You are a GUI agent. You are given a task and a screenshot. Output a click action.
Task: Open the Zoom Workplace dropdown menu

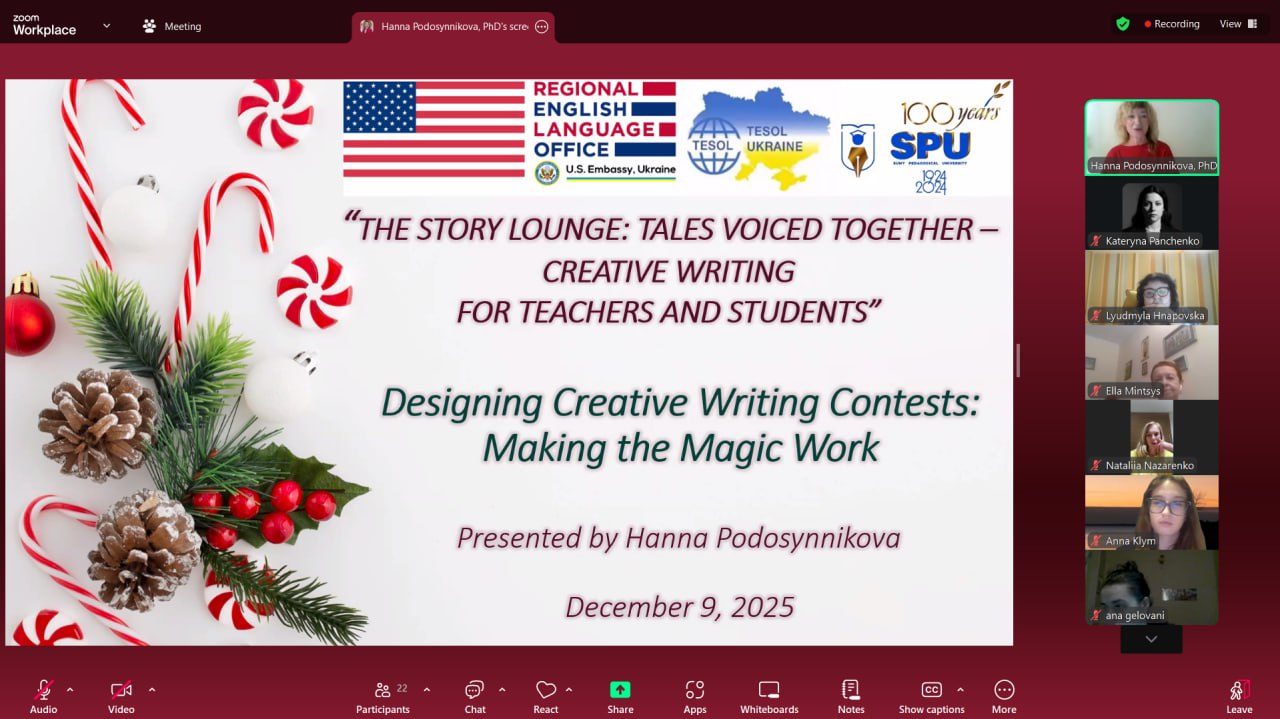[x=106, y=26]
